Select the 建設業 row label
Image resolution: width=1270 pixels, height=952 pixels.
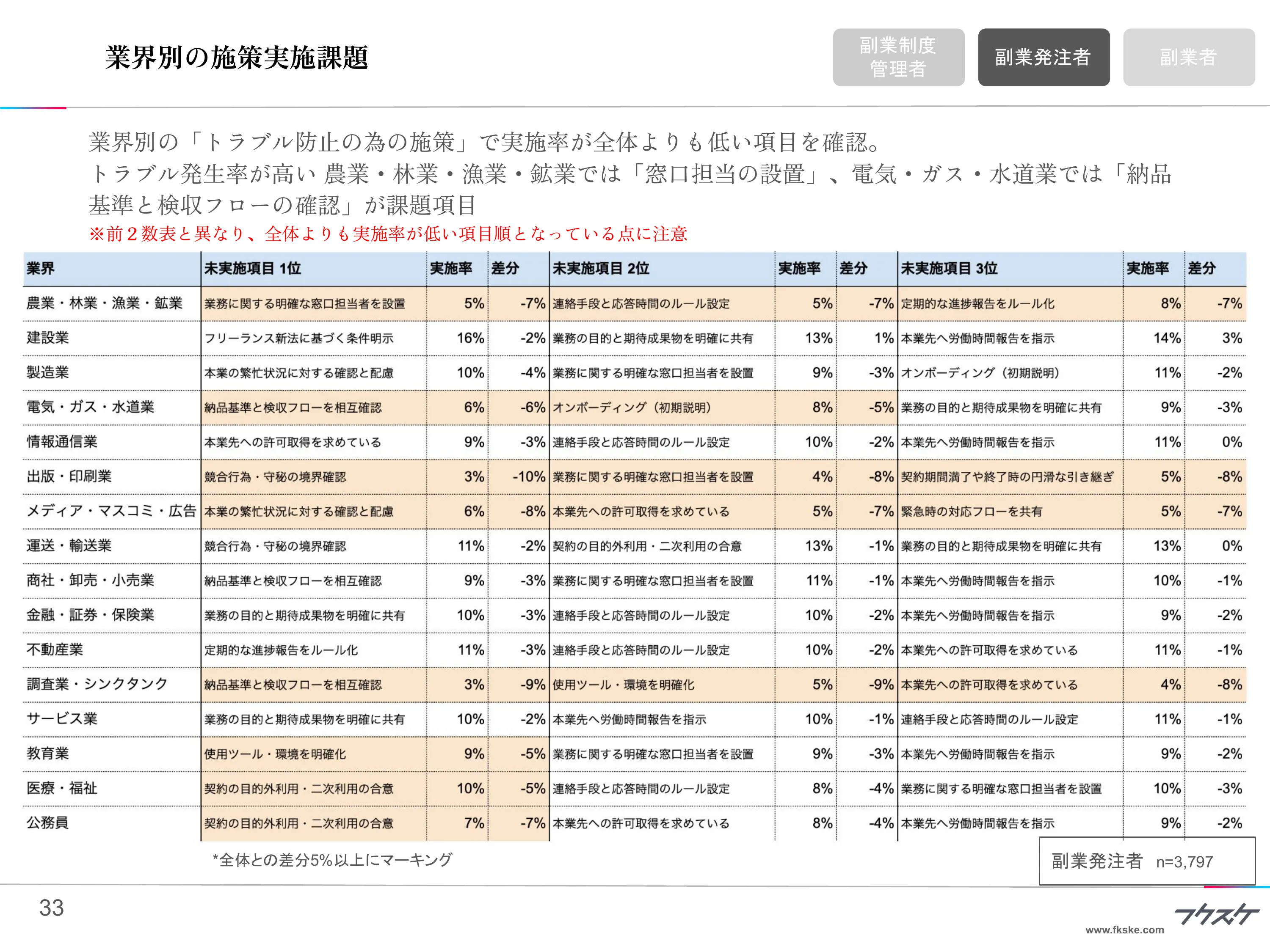[x=48, y=337]
